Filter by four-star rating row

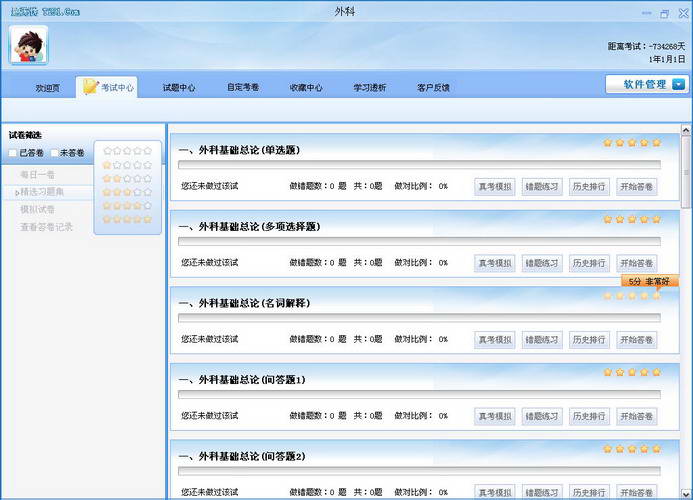127,206
